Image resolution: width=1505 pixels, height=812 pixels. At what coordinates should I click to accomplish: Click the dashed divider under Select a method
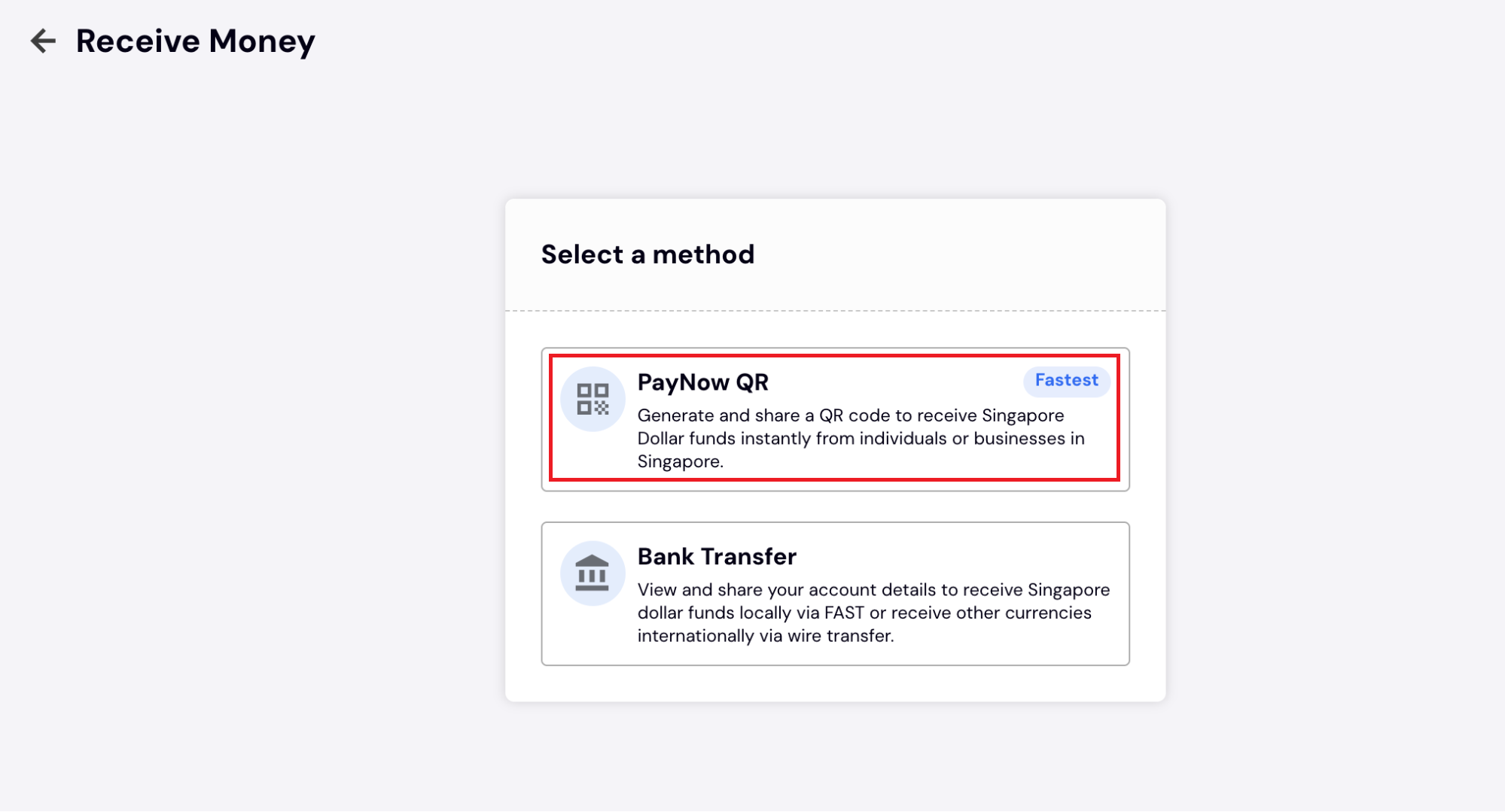pos(834,309)
